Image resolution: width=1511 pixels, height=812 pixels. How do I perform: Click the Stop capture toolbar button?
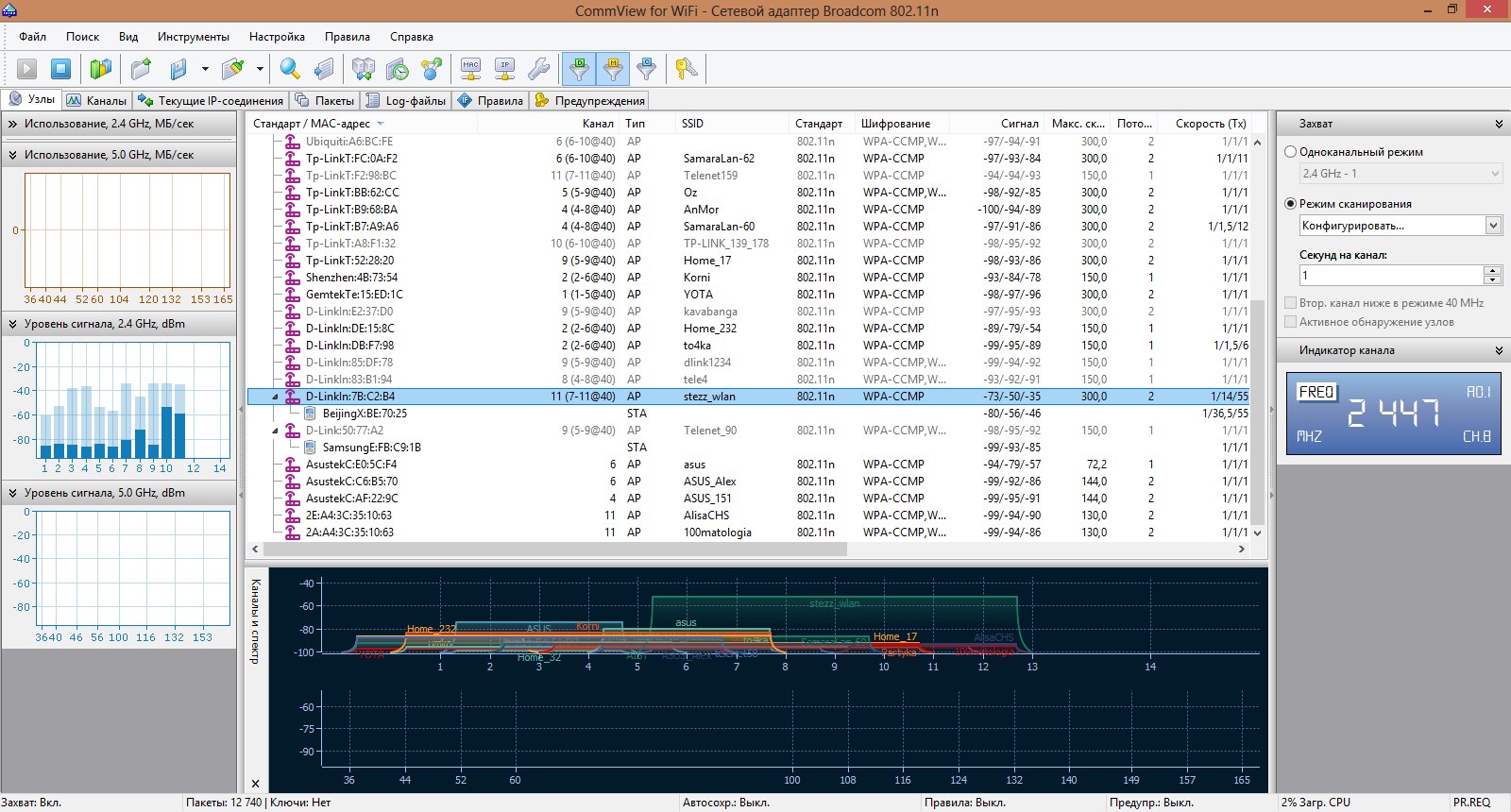click(60, 69)
